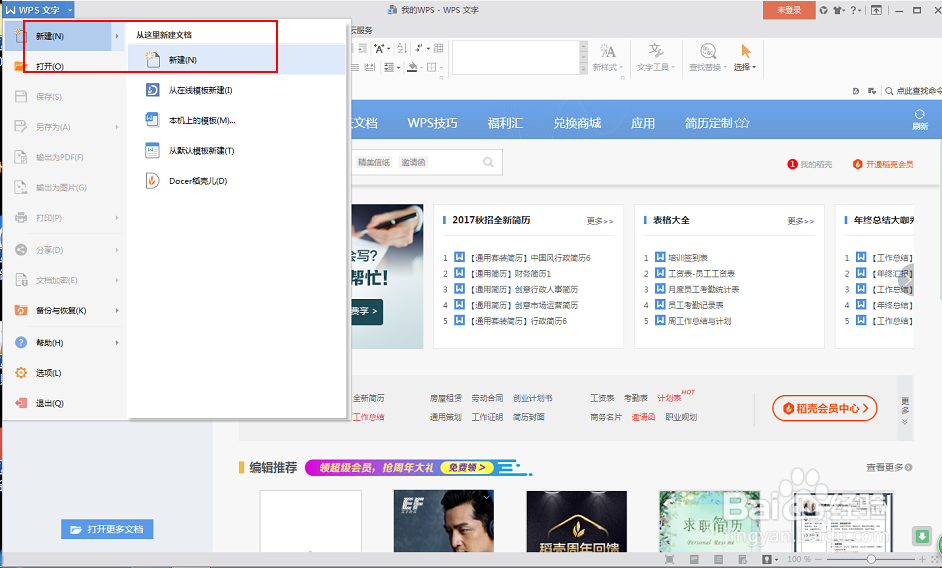Open 帮助(H) menu entry
942x568 pixels.
(x=64, y=343)
